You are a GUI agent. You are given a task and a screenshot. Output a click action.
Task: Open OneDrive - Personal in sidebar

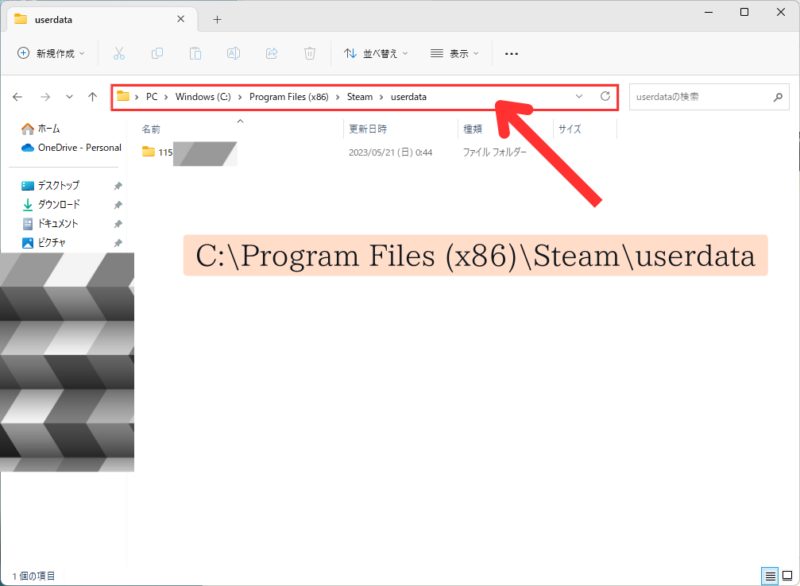71,148
